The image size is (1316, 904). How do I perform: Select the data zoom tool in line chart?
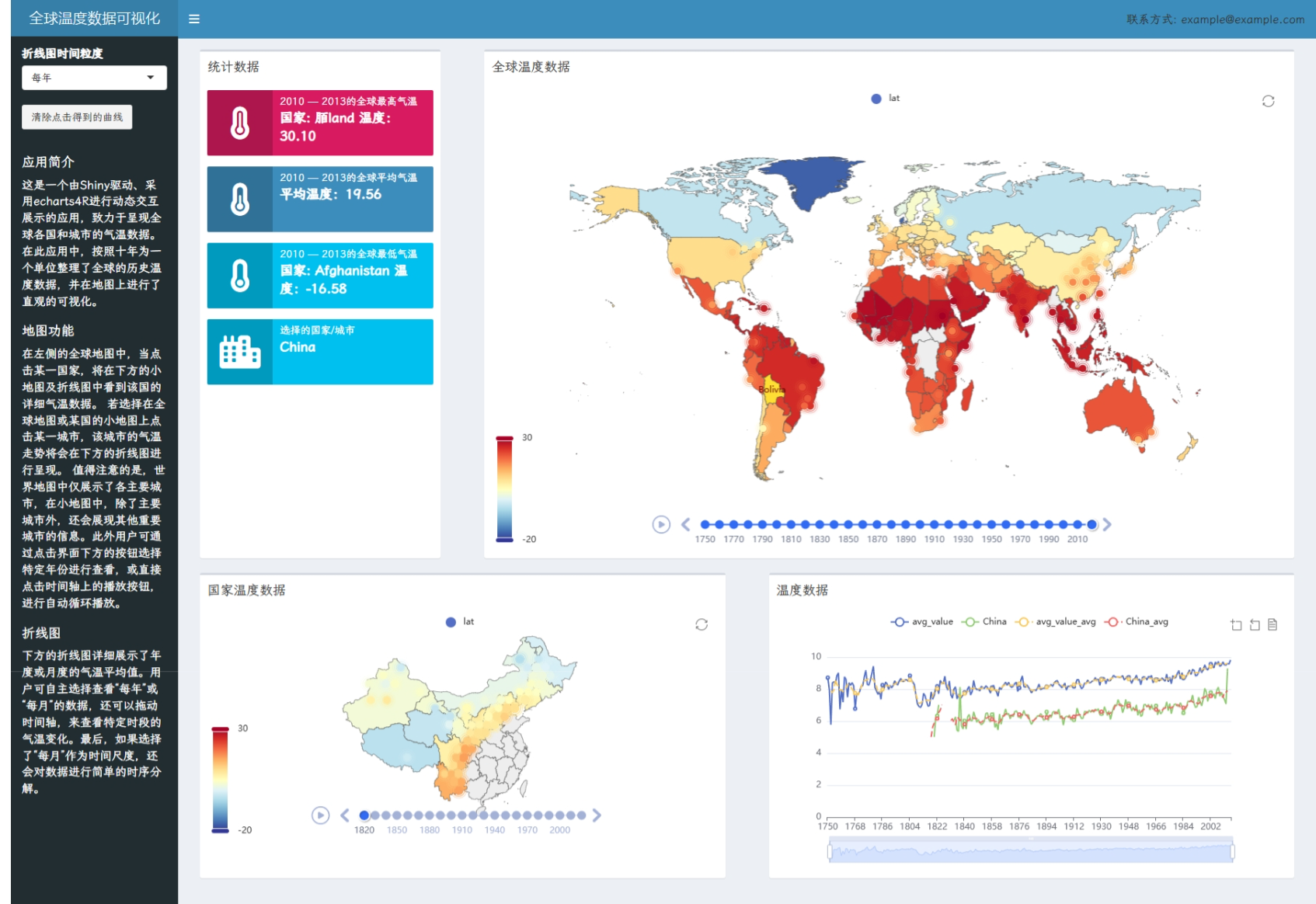(x=1236, y=624)
